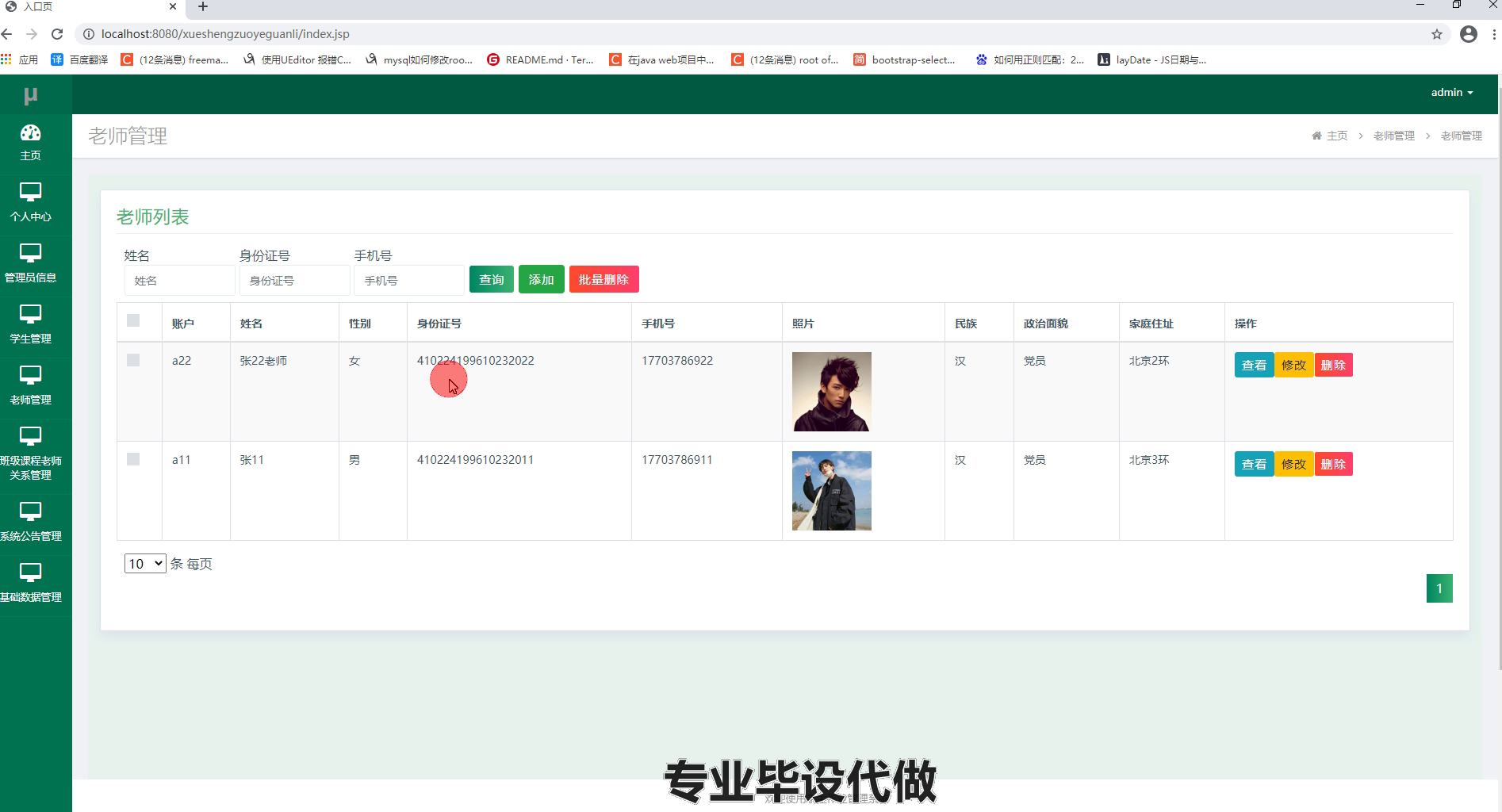Click 删除 for teacher 张22老师
This screenshot has width=1502, height=812.
click(1334, 365)
